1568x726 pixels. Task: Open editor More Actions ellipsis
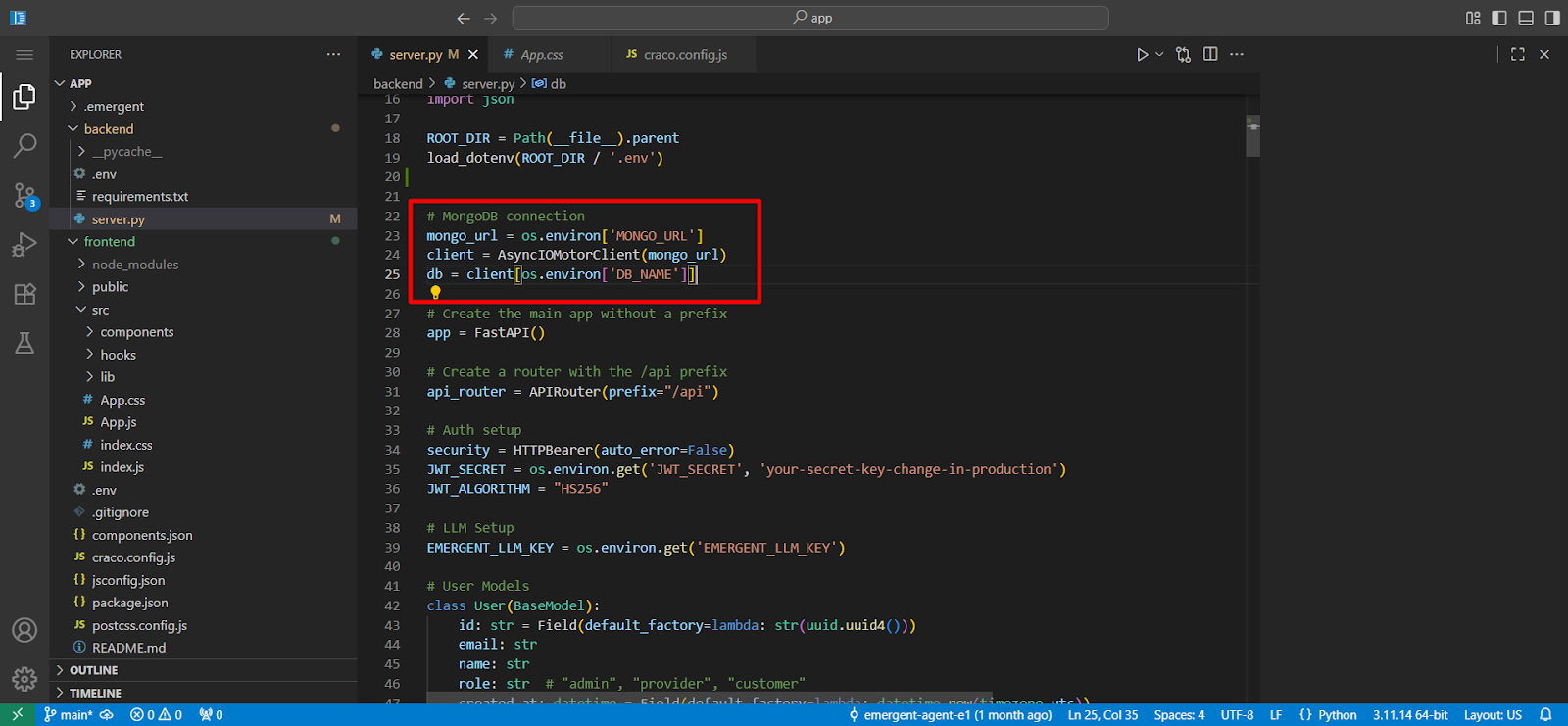(1237, 54)
